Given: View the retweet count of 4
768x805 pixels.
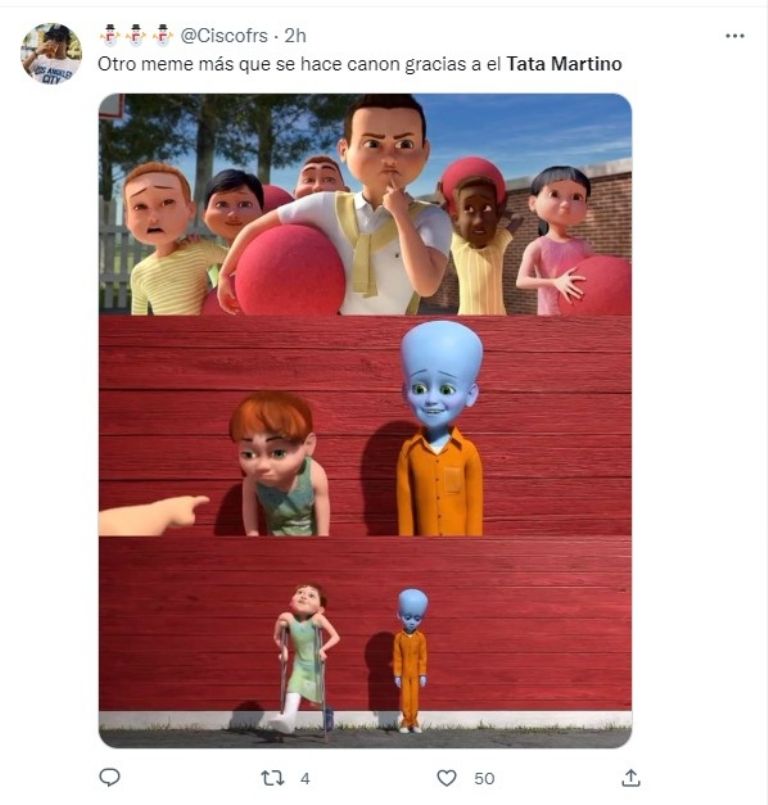Looking at the screenshot, I should [x=305, y=779].
